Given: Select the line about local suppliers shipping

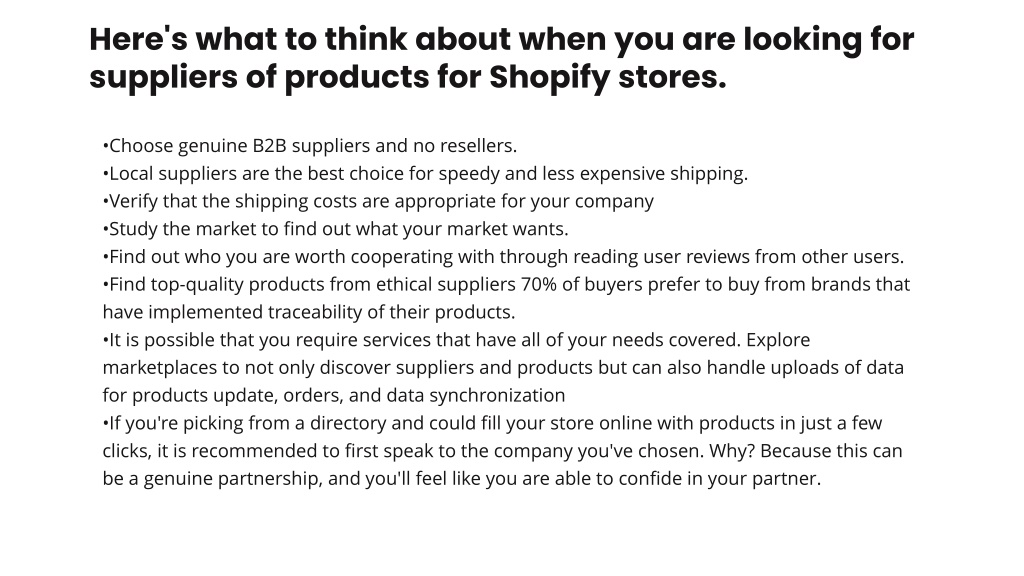Looking at the screenshot, I should pyautogui.click(x=425, y=174).
